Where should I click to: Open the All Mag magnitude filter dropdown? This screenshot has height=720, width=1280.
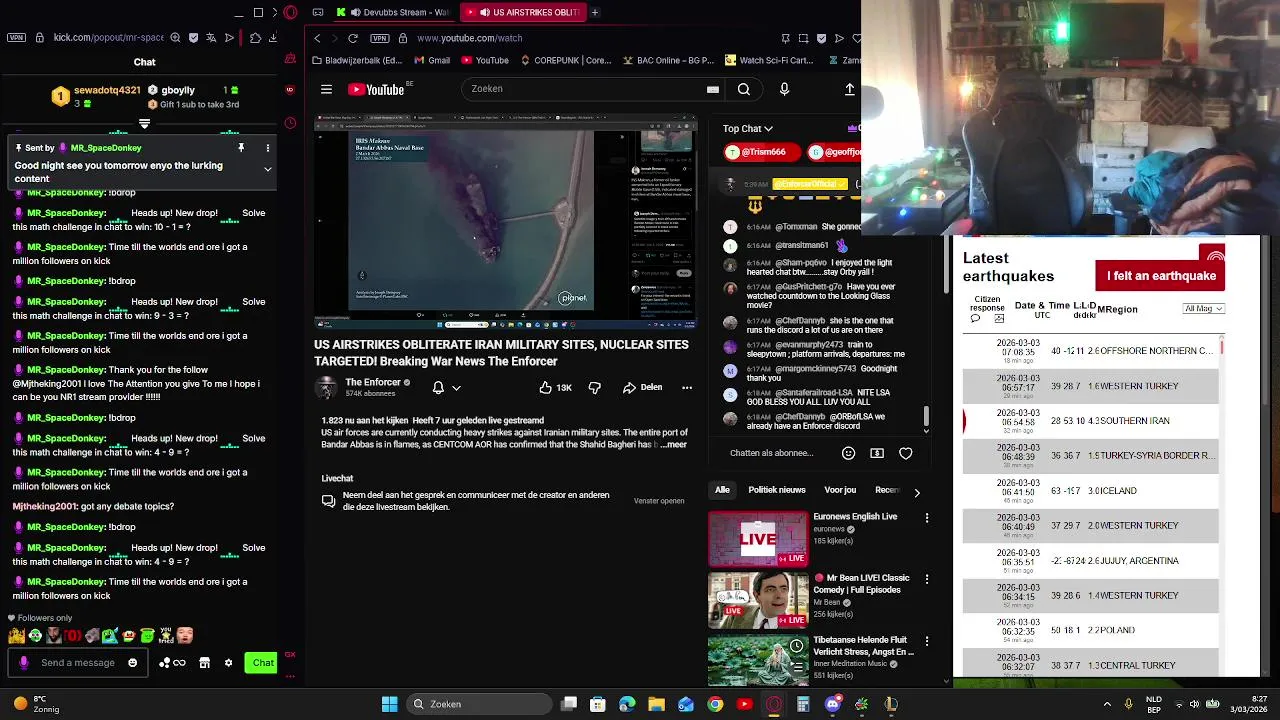(1203, 308)
